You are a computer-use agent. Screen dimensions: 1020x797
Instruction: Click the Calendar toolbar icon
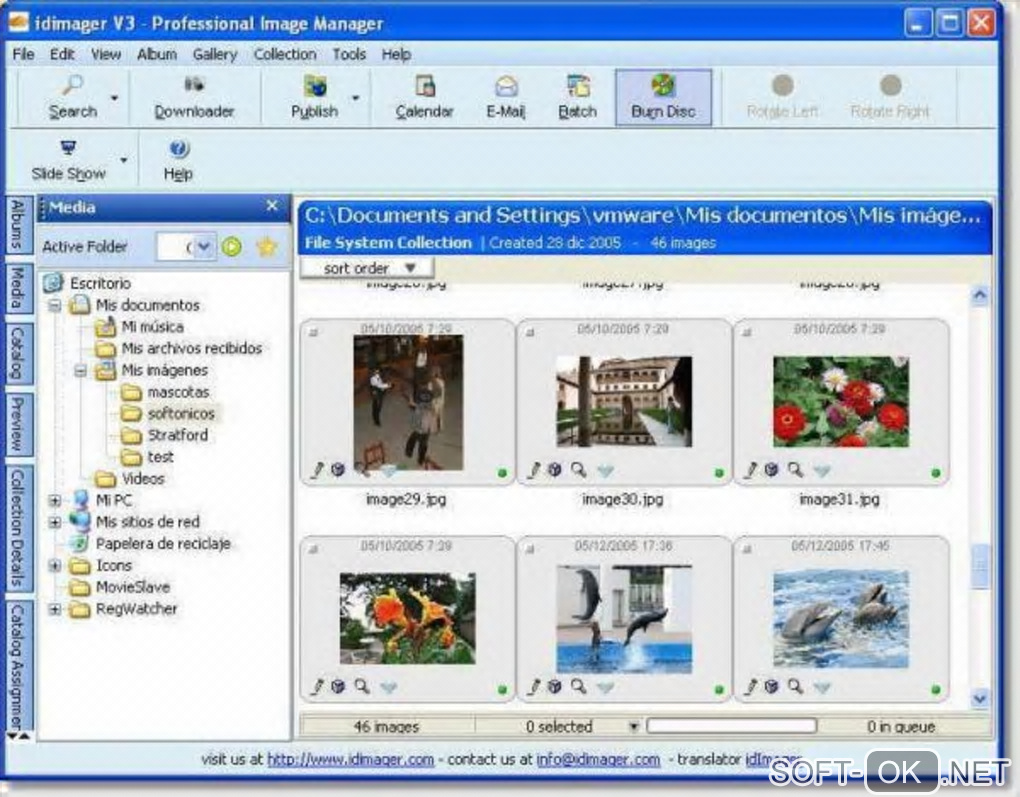click(424, 98)
